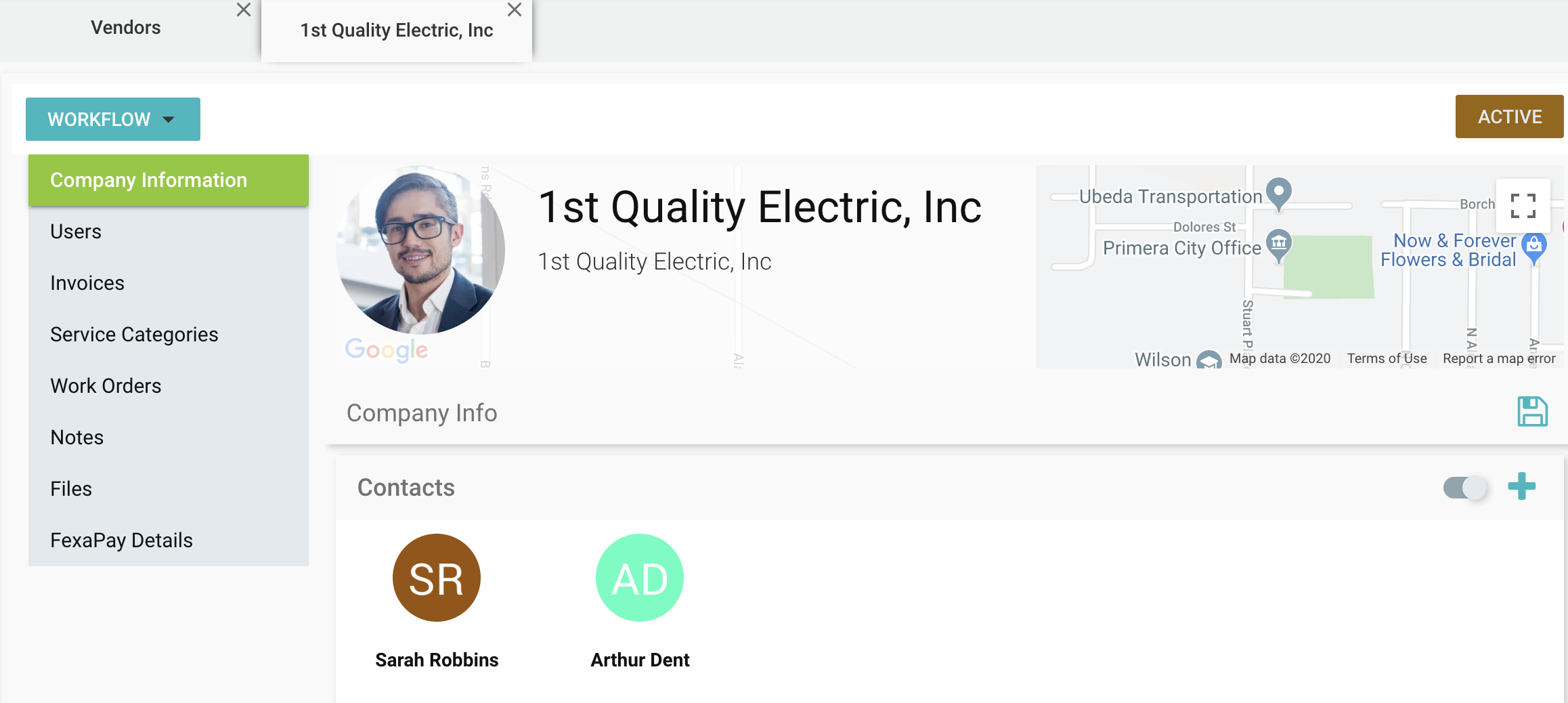Viewport: 1568px width, 703px height.
Task: Select Arthur Dent AD avatar
Action: click(640, 578)
